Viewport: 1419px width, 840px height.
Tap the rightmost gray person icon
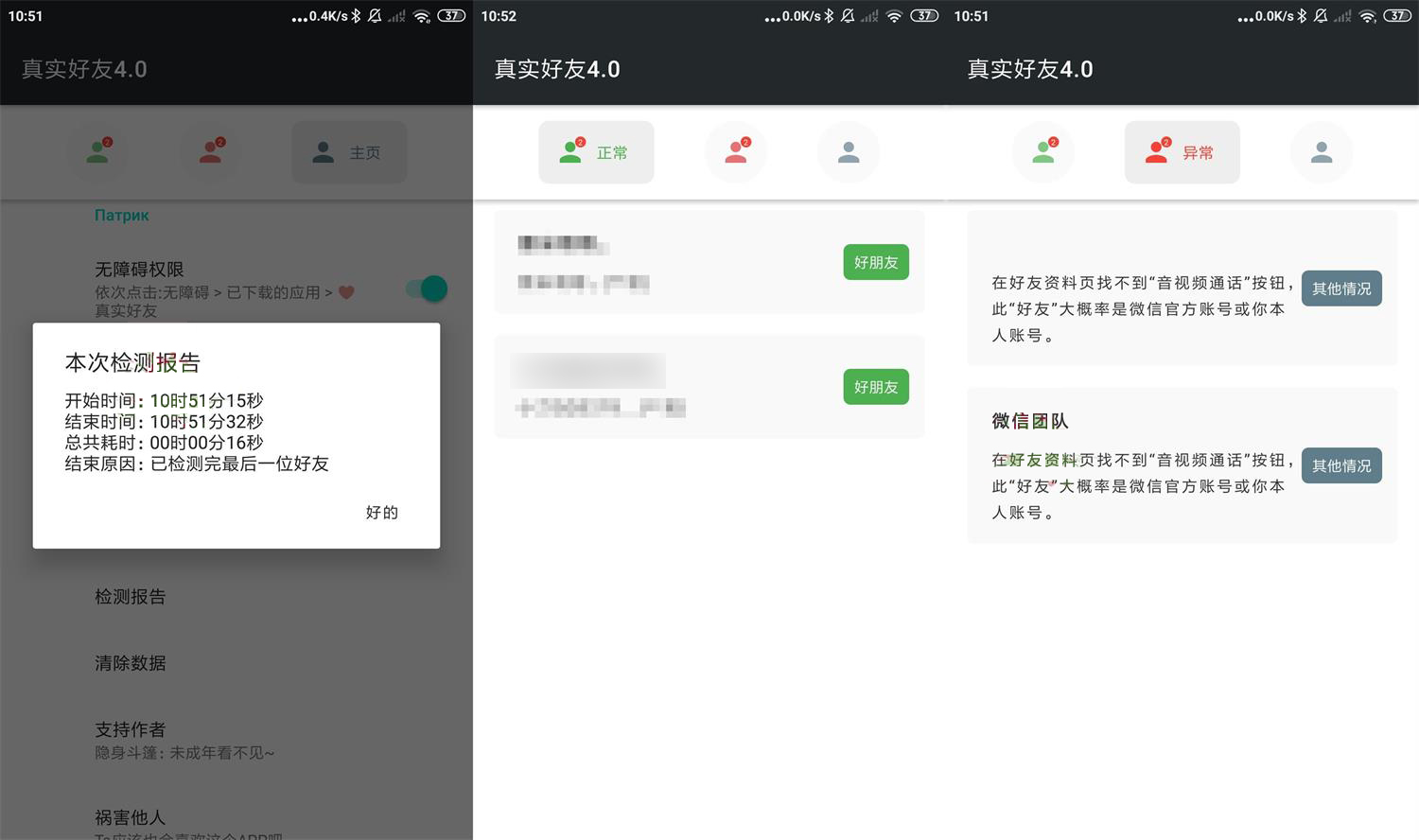(x=1321, y=151)
